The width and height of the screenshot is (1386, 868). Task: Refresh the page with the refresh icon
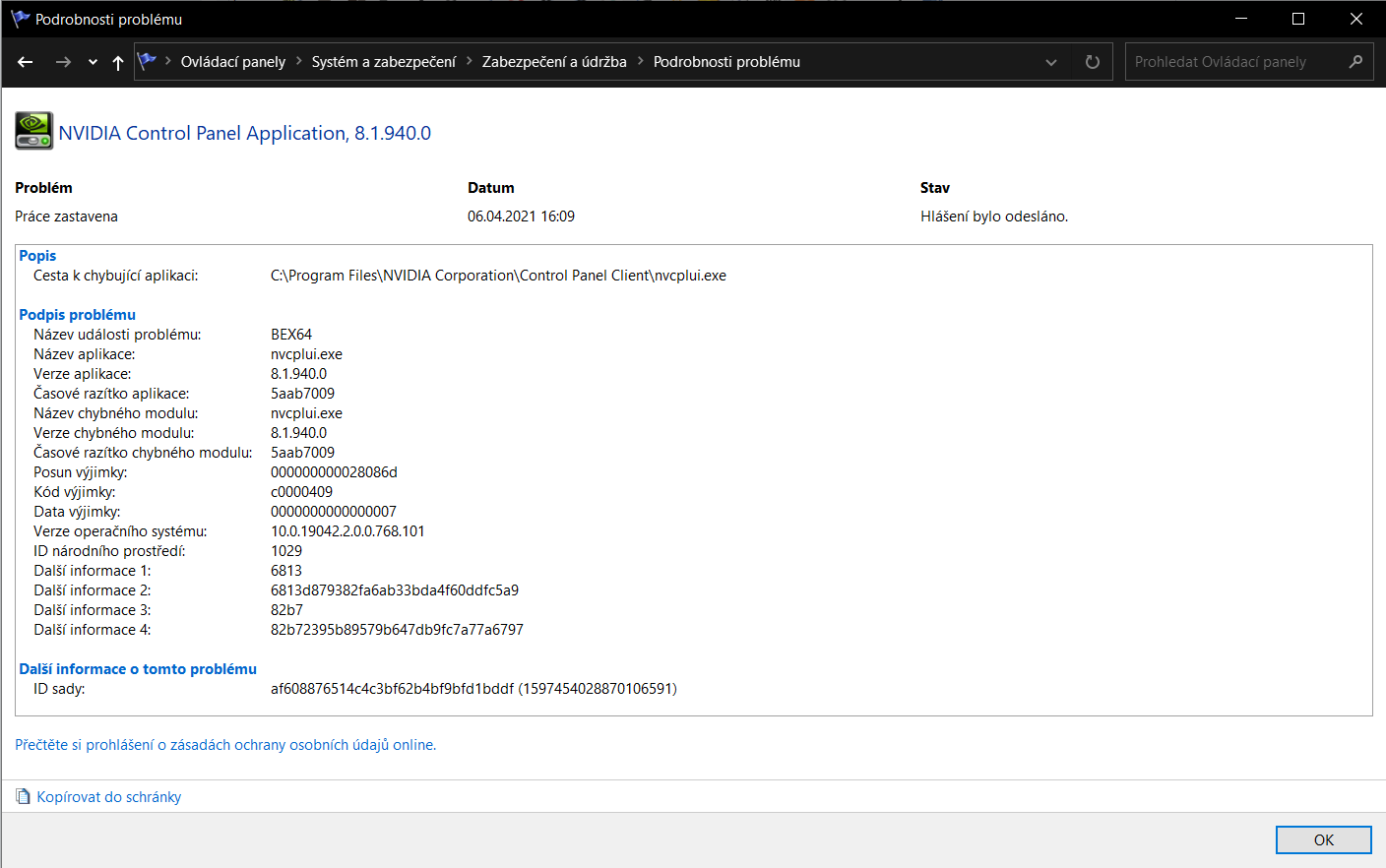(1093, 62)
